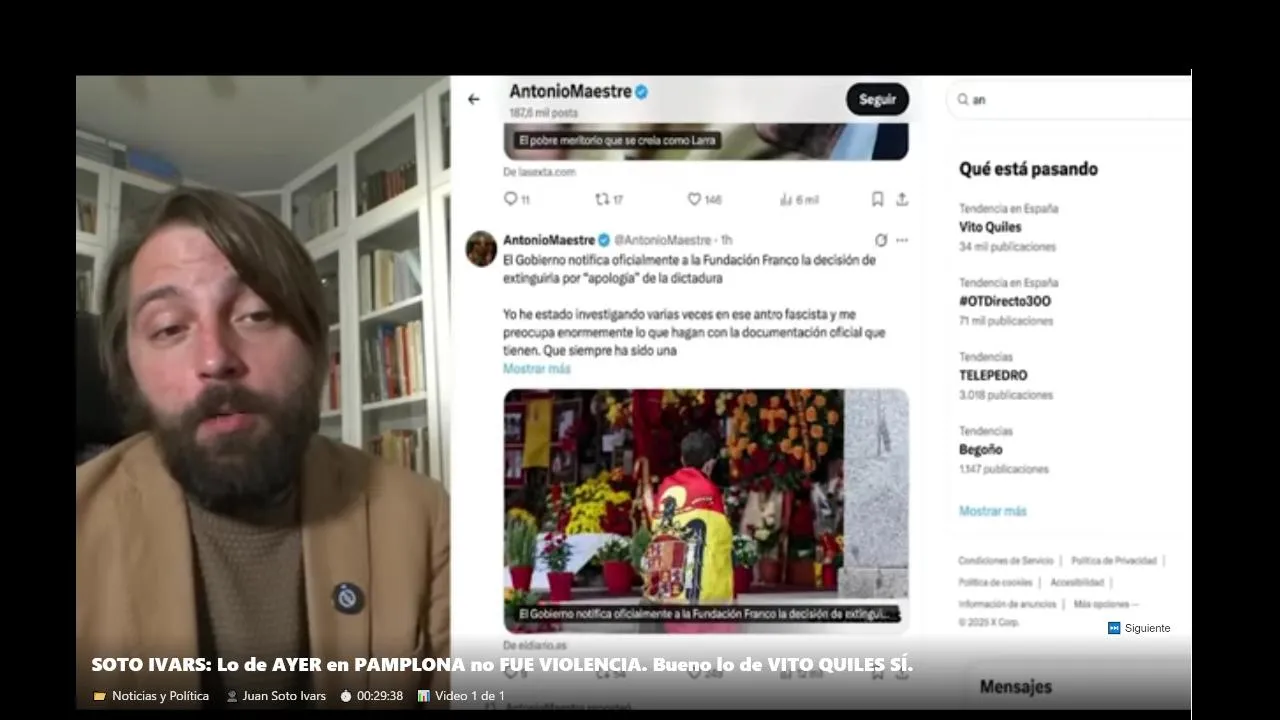Screen dimensions: 1280x720
Task: Open the eldiario.es article image
Action: coord(706,511)
